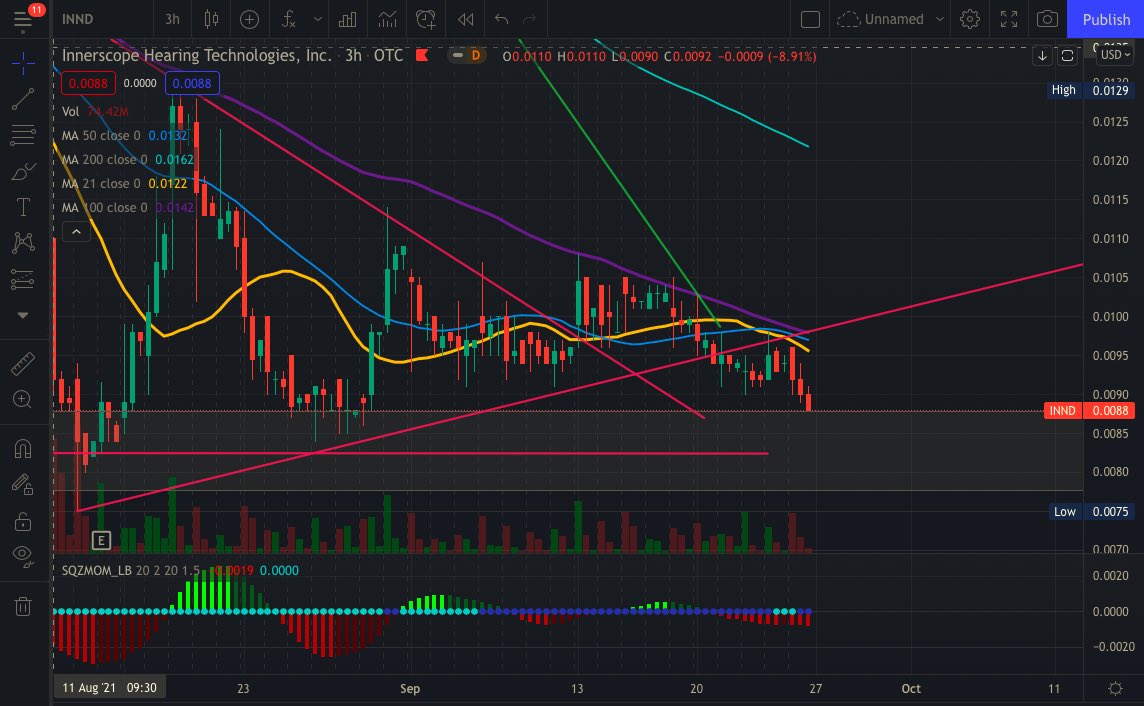Image resolution: width=1144 pixels, height=706 pixels.
Task: Start bar replay with rewind icon
Action: (465, 19)
